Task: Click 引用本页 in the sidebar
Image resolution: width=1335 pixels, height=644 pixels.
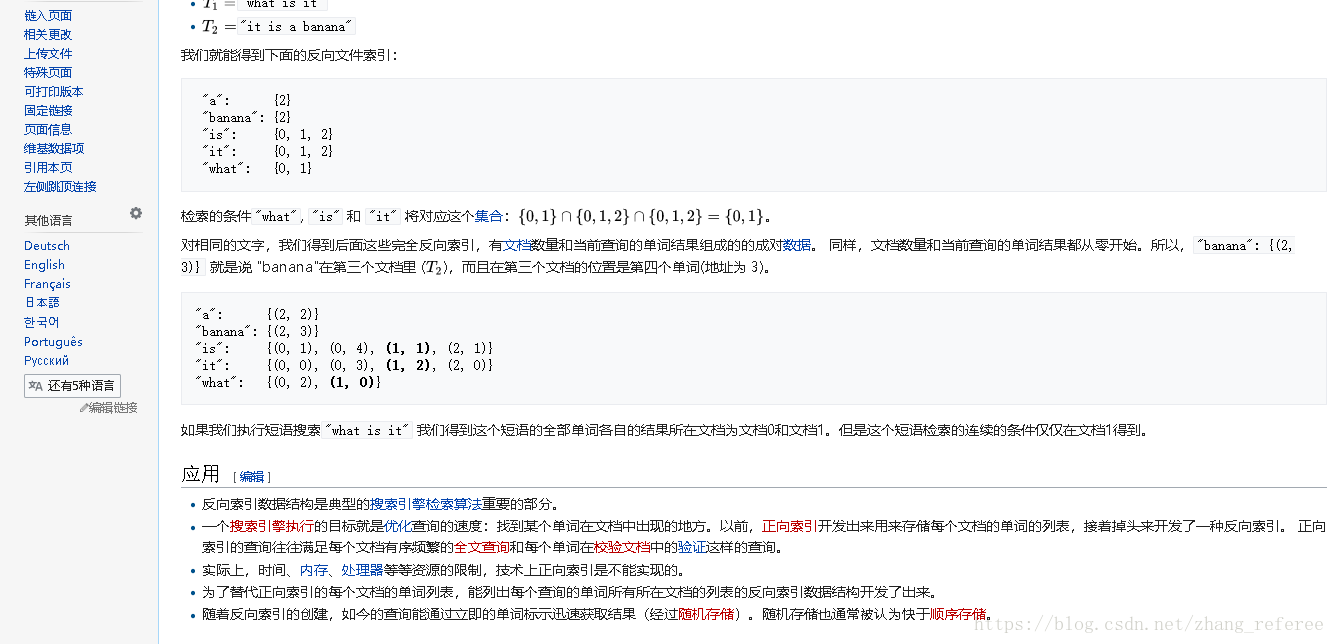Action: [x=48, y=168]
